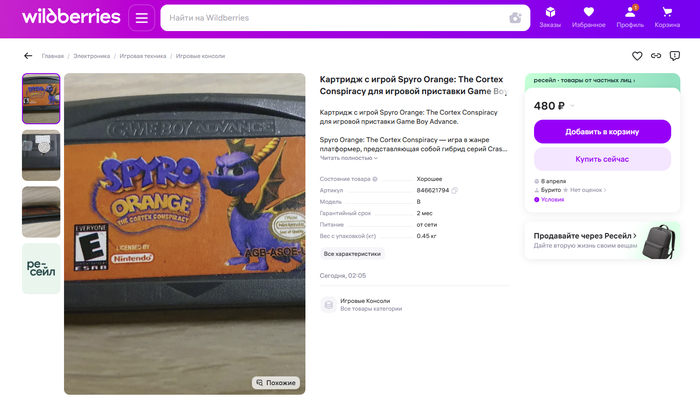Open Избранное favorites heart in header

[588, 17]
